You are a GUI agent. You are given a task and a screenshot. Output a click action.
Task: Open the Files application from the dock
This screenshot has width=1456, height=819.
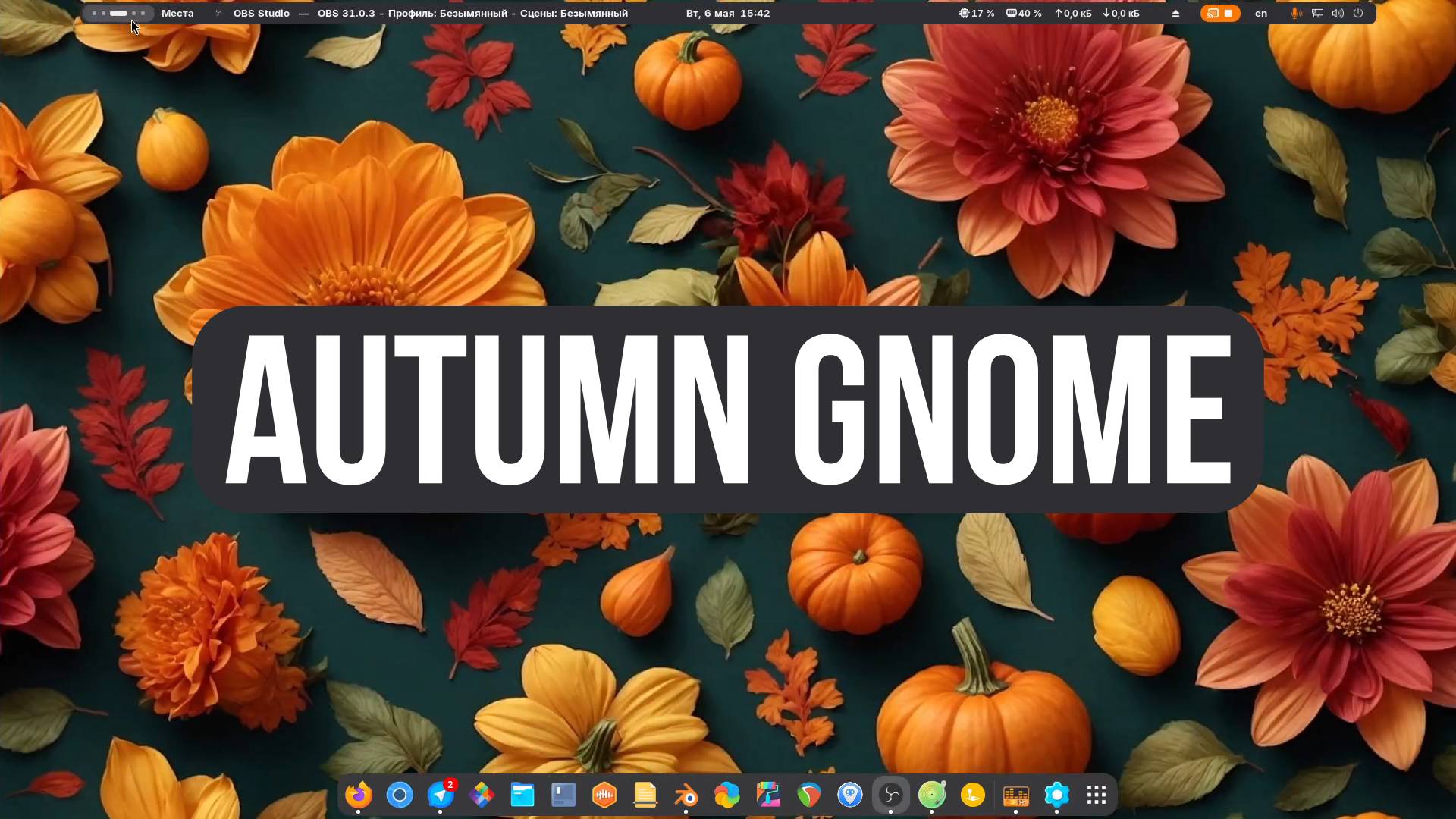(x=522, y=795)
